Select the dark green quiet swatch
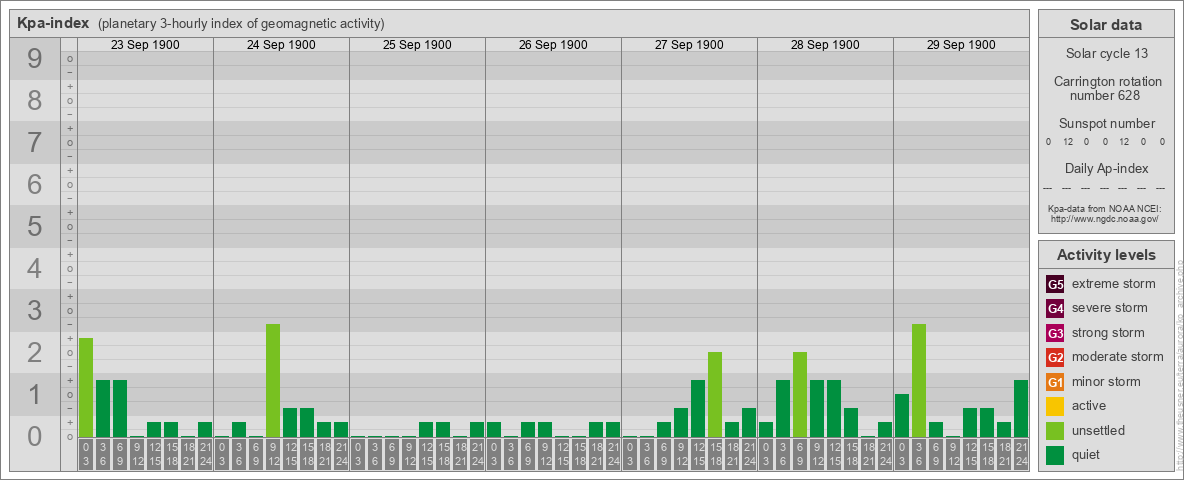Screen dimensions: 1184x480 [1055, 455]
